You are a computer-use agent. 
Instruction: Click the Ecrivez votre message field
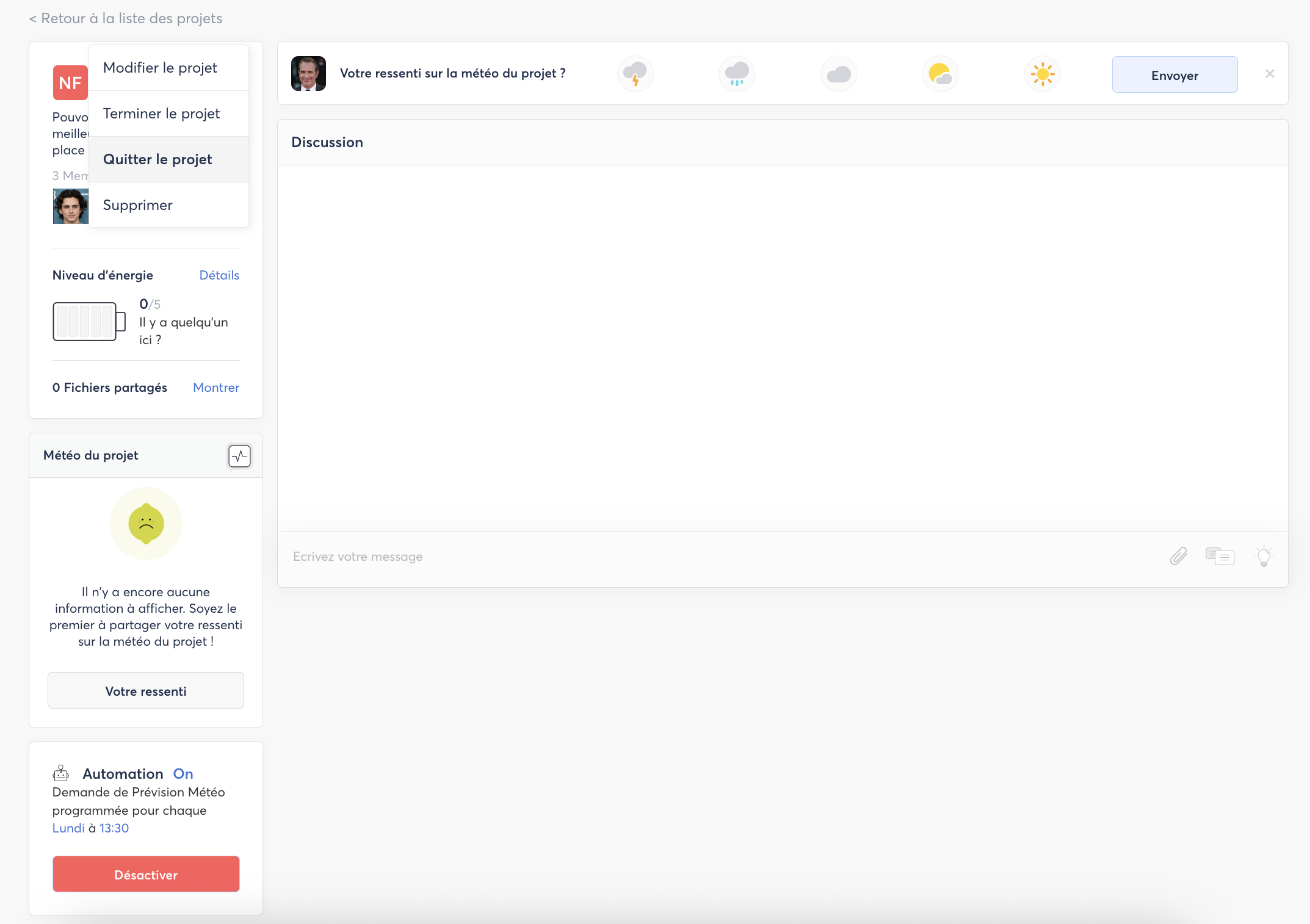[720, 557]
